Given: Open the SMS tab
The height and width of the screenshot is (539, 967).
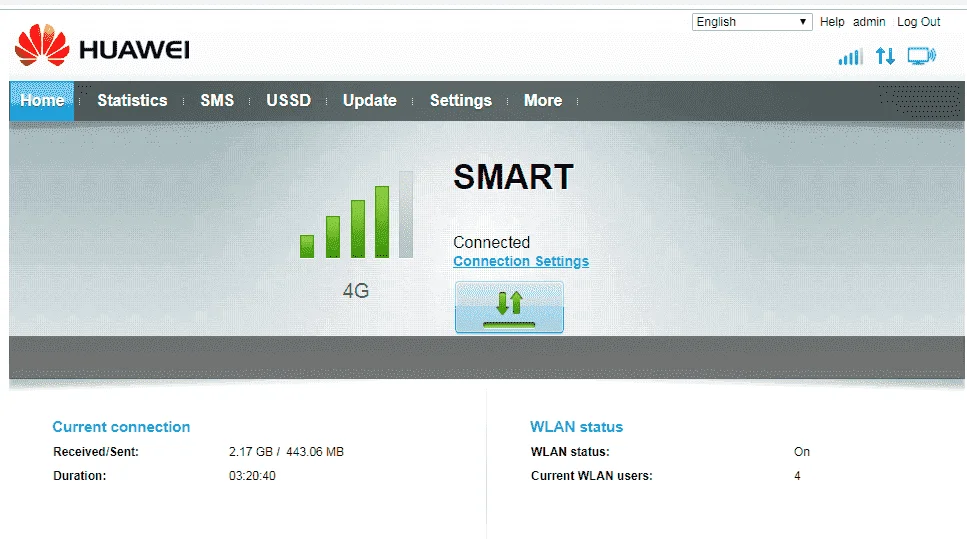Looking at the screenshot, I should (217, 101).
